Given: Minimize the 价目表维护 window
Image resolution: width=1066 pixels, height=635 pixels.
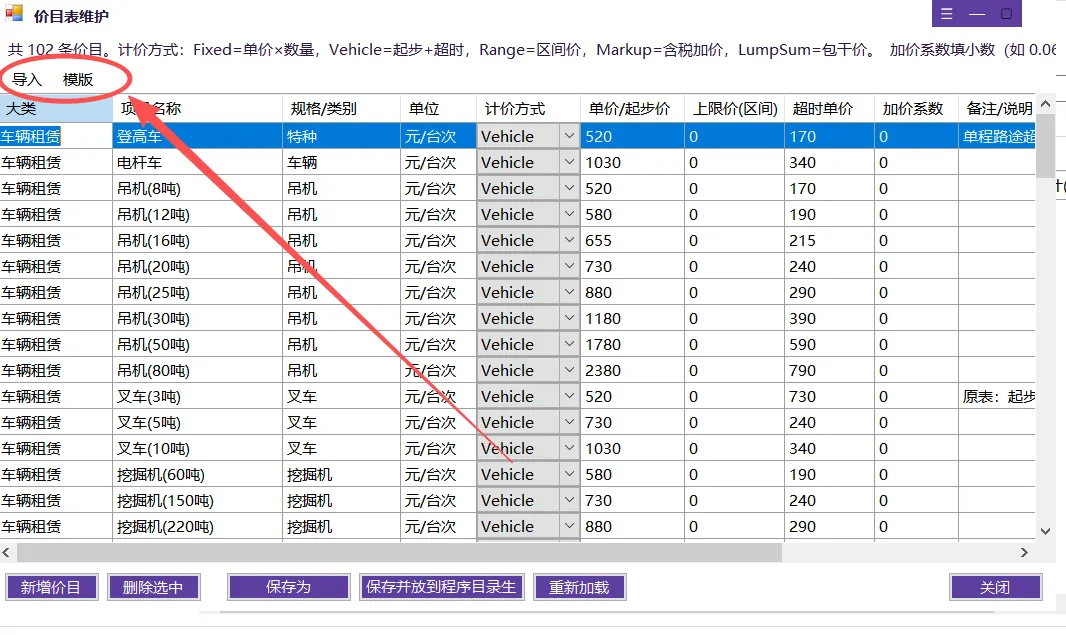Looking at the screenshot, I should [x=977, y=14].
